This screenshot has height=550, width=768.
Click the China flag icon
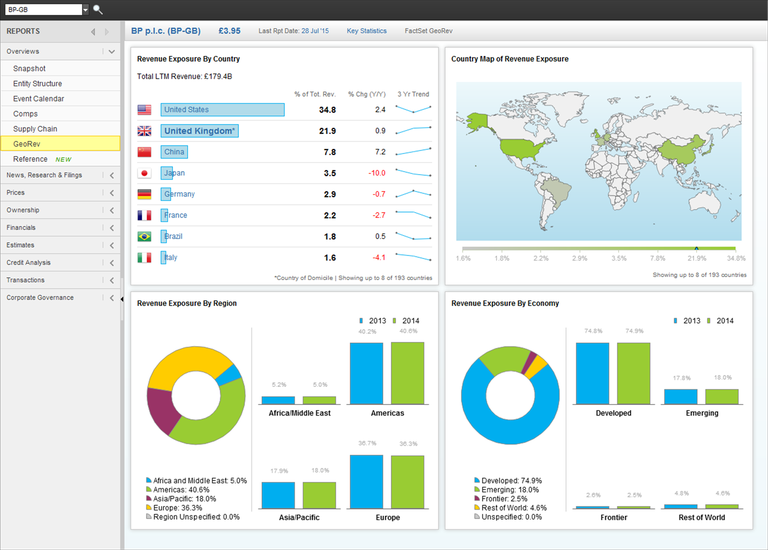pyautogui.click(x=144, y=152)
